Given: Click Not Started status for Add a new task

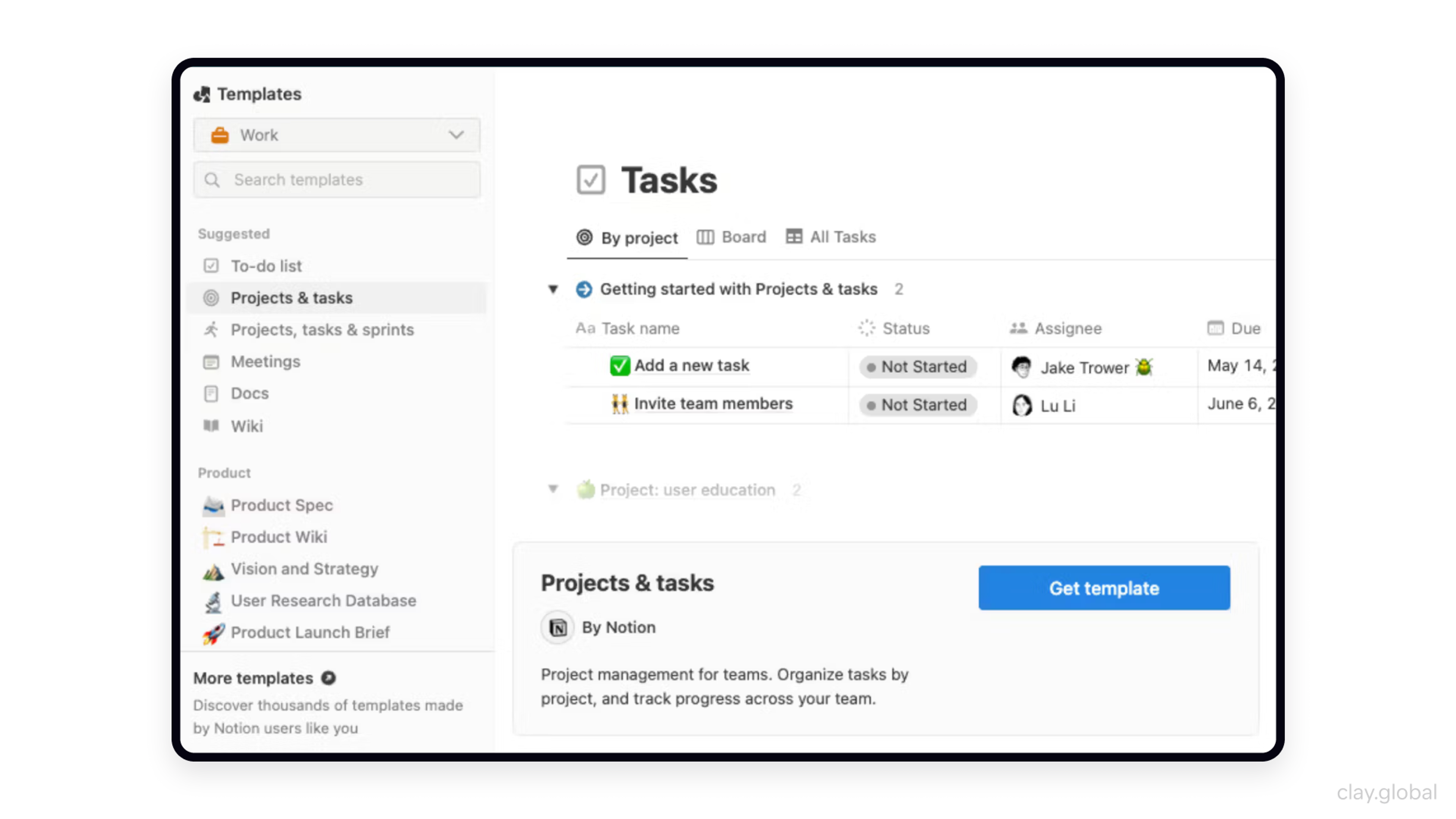Looking at the screenshot, I should pos(917,367).
